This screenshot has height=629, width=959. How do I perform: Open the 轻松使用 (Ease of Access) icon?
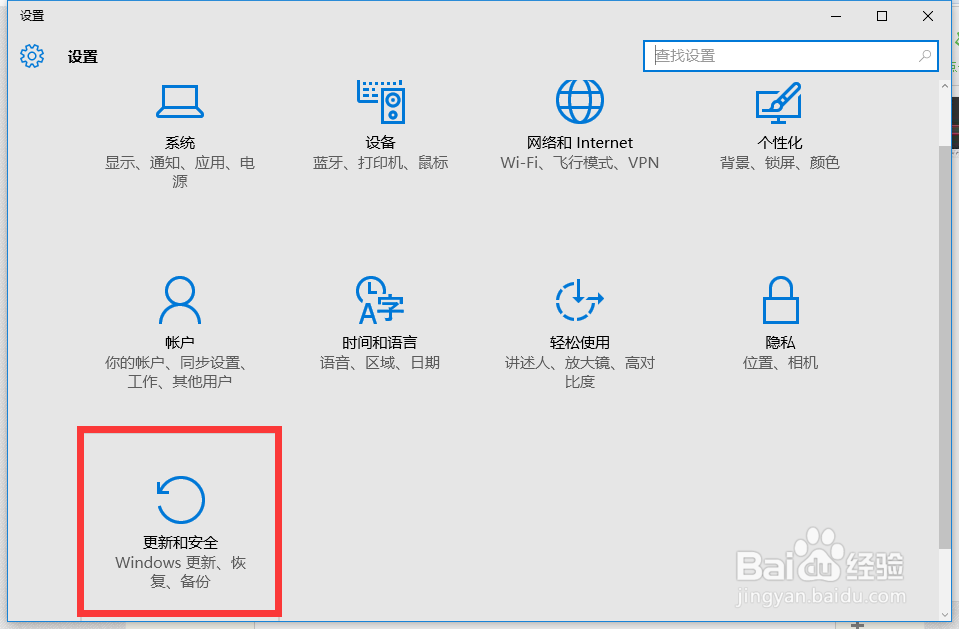coord(579,298)
